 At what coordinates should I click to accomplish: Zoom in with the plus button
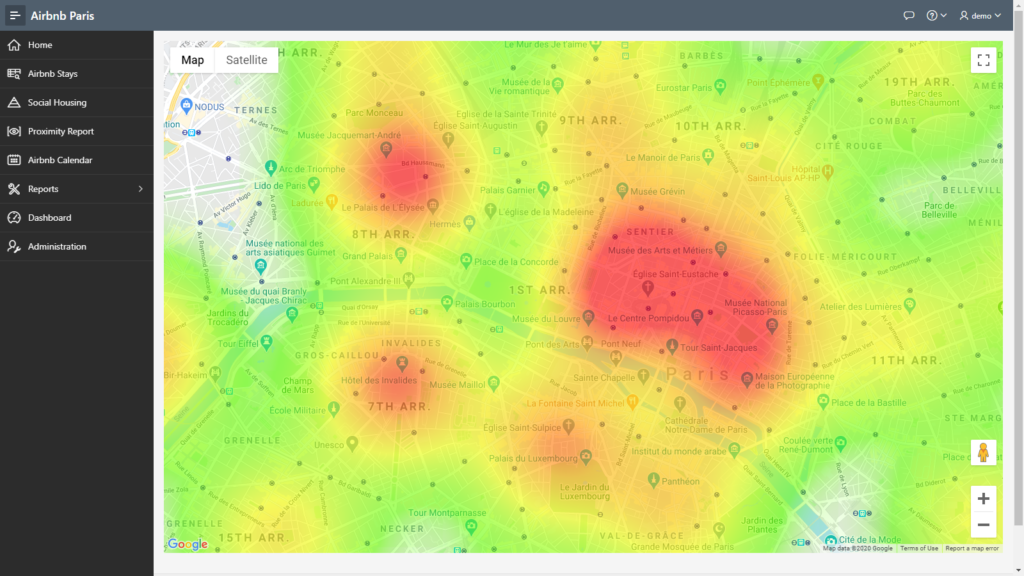(x=983, y=499)
